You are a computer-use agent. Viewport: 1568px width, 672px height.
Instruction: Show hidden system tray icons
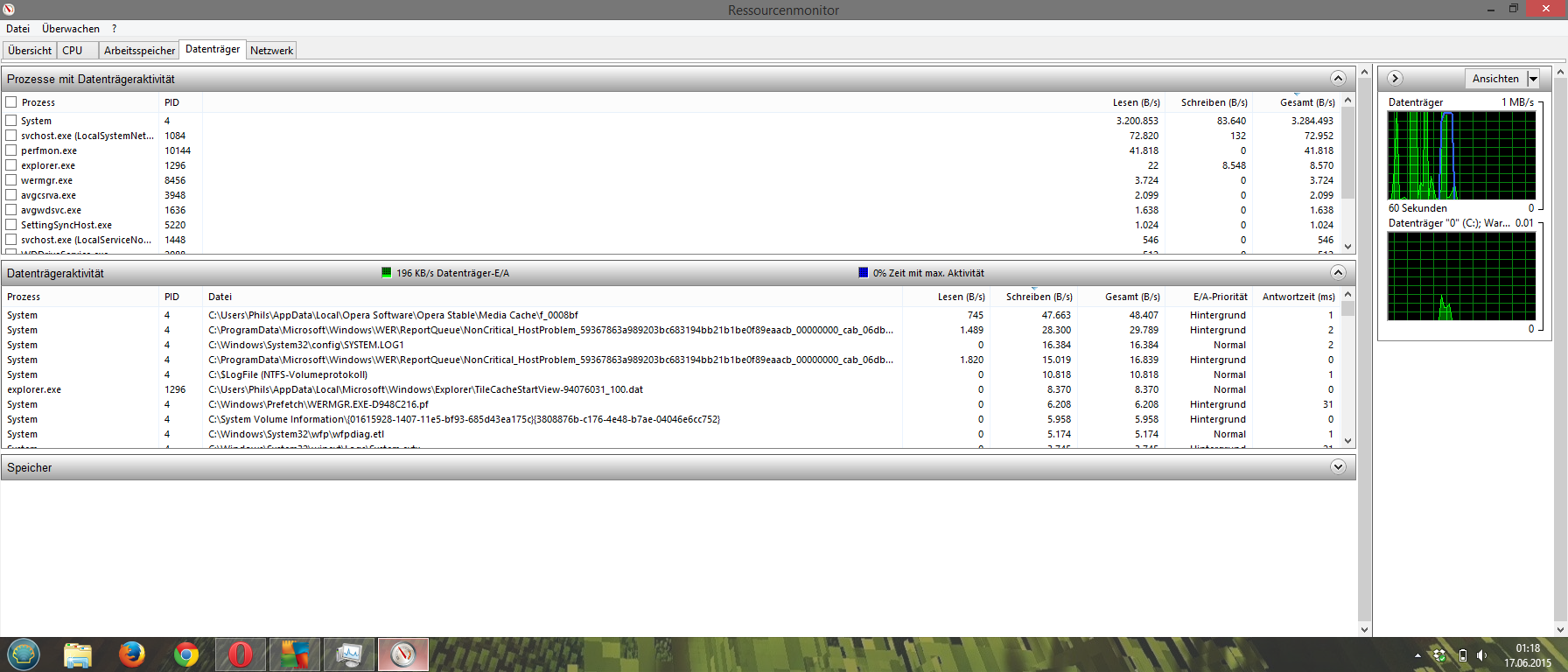coord(1417,655)
